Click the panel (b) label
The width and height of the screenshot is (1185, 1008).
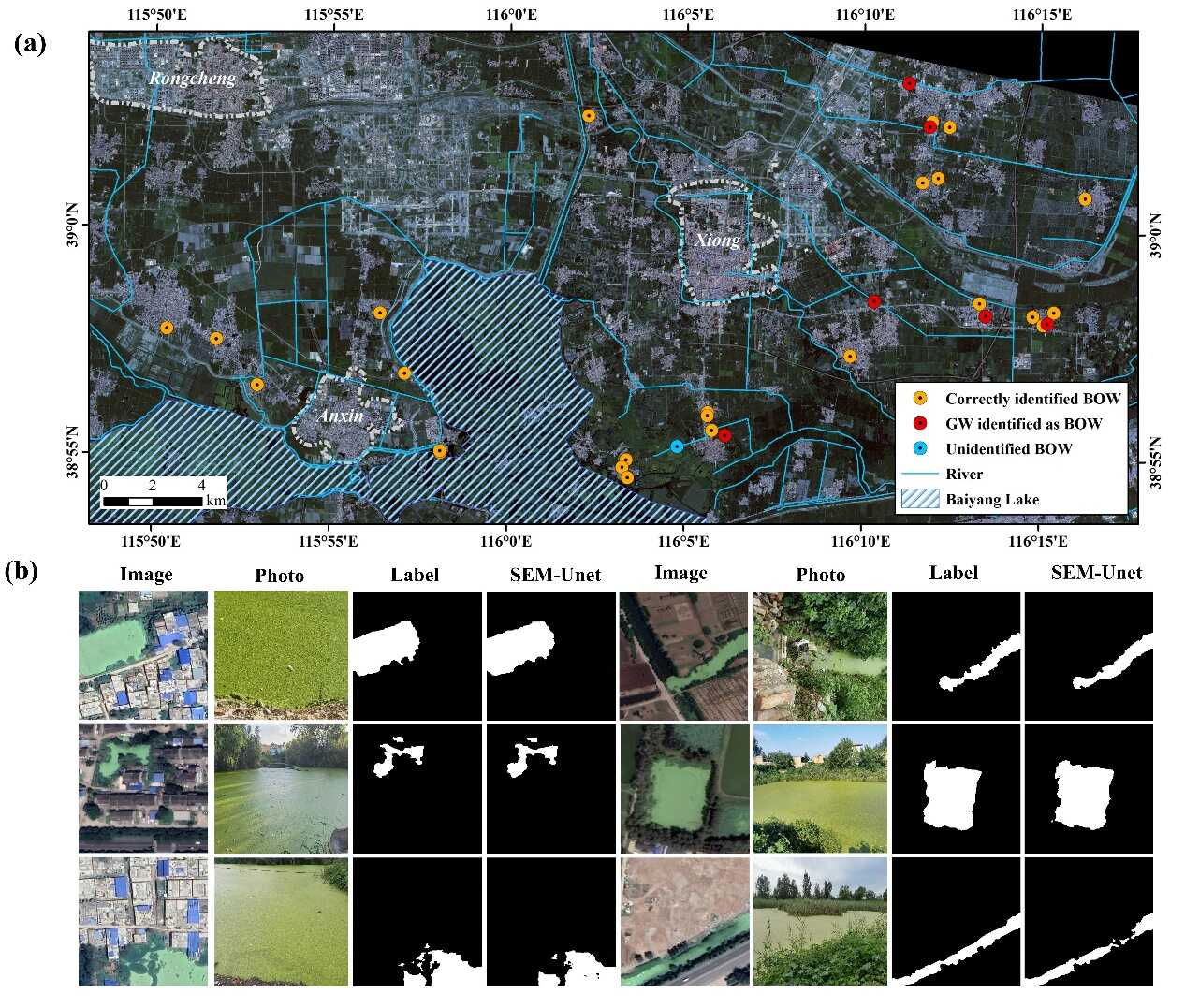point(22,573)
